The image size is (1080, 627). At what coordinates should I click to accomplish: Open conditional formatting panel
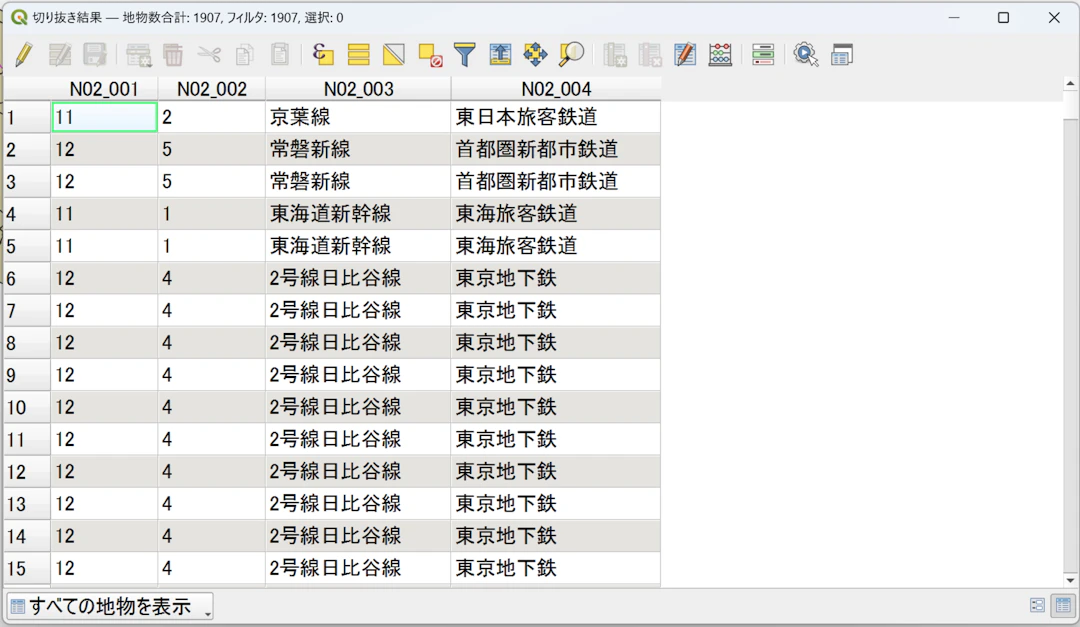click(763, 54)
